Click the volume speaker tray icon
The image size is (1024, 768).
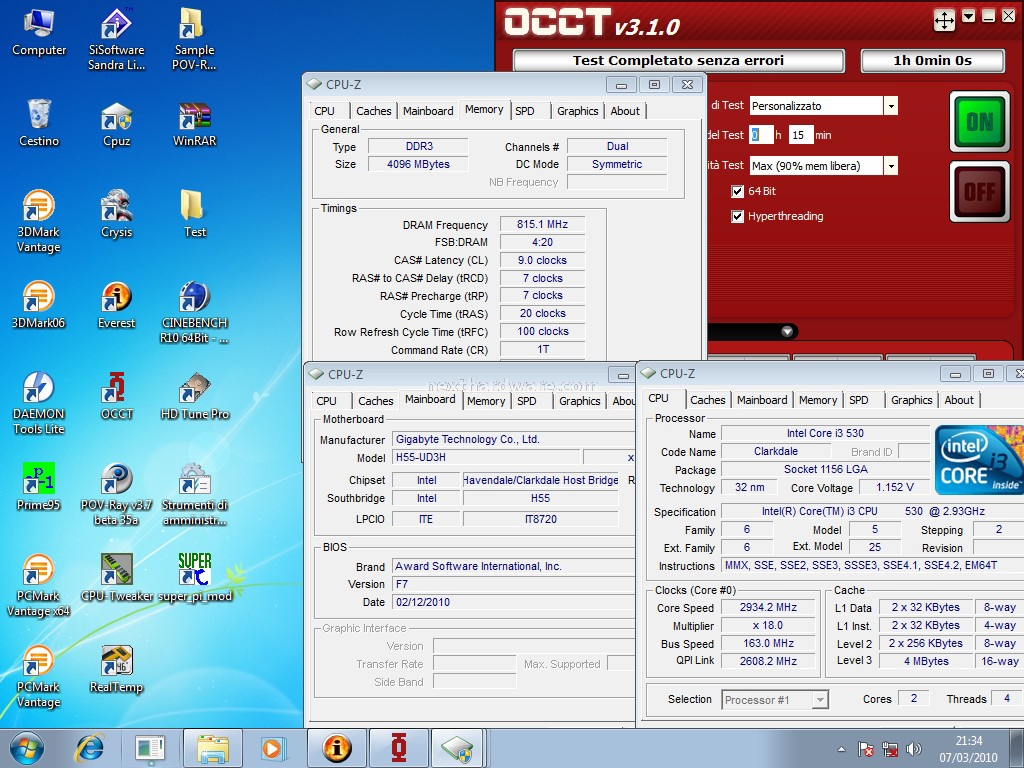(x=914, y=749)
